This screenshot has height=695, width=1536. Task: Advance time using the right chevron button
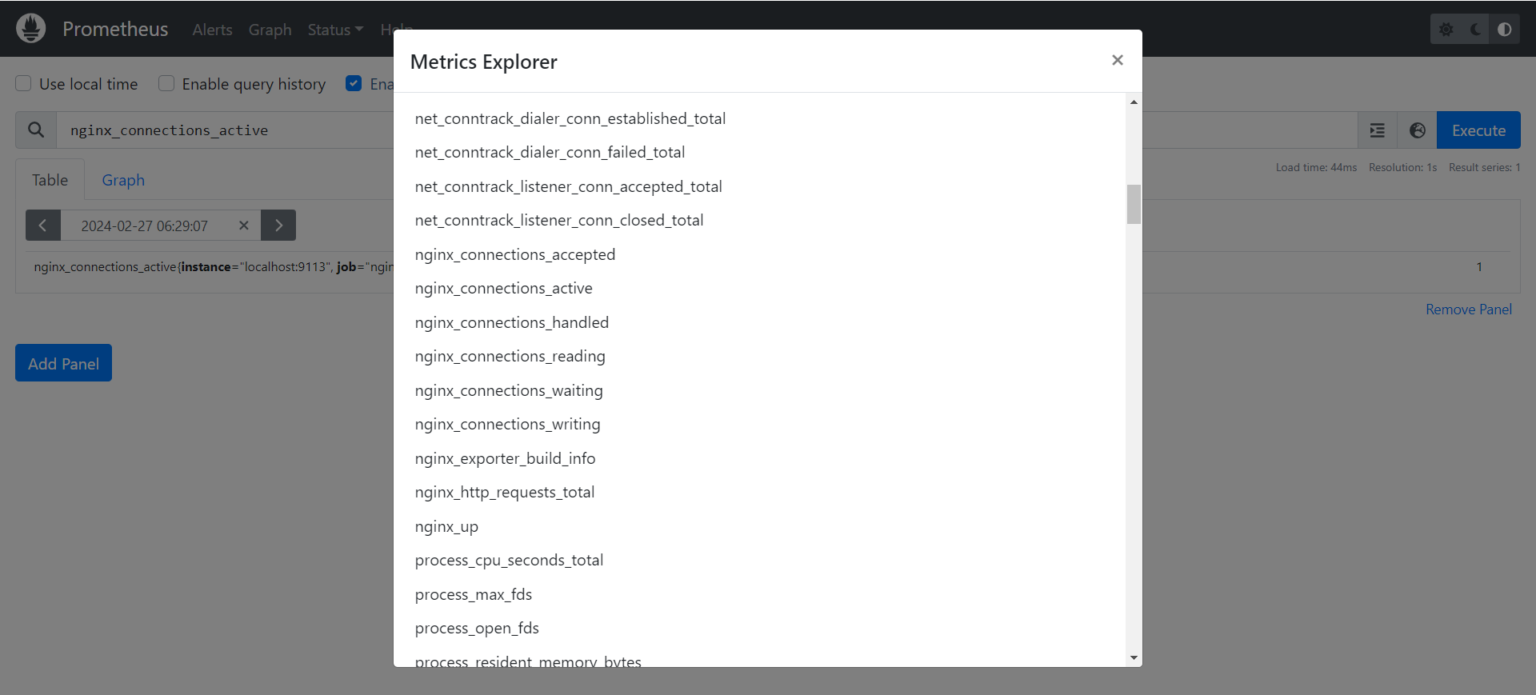[x=278, y=225]
